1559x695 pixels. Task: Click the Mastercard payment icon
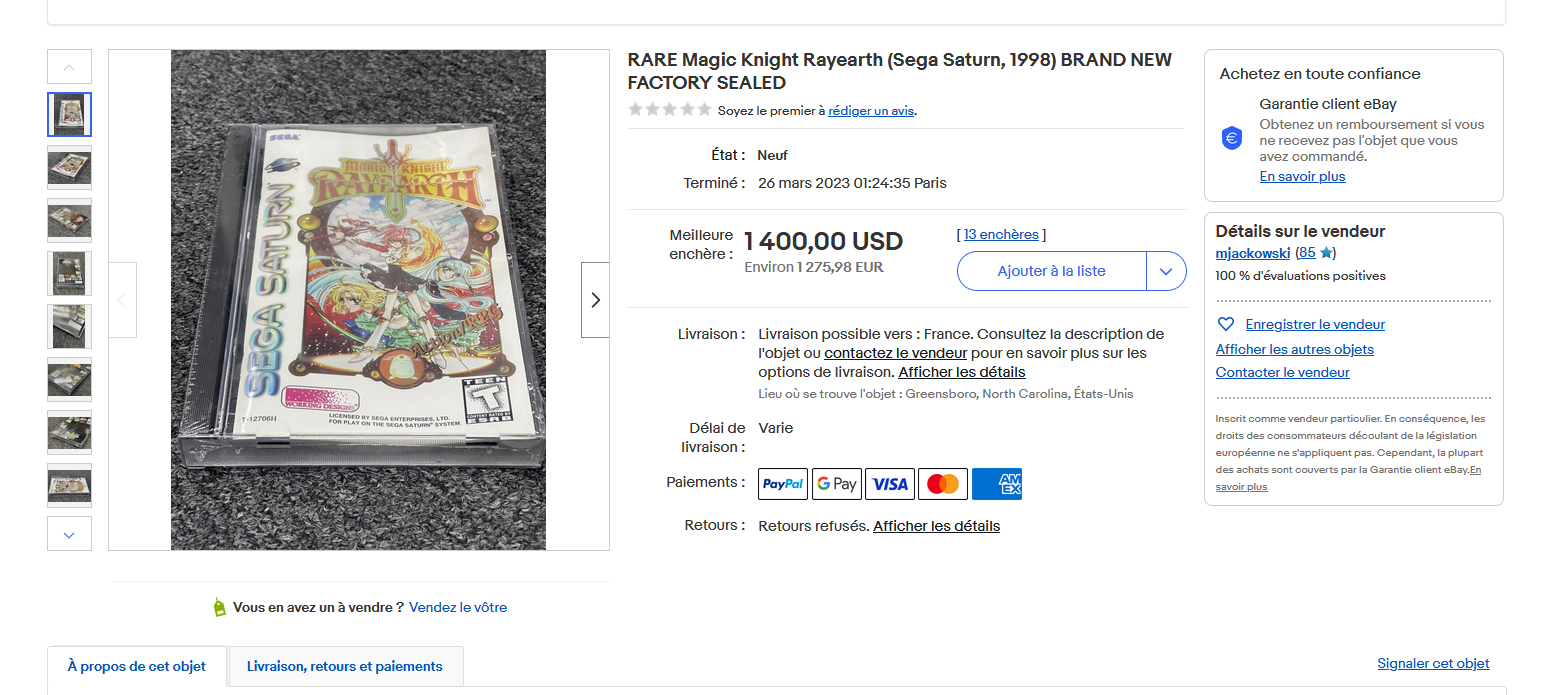pyautogui.click(x=943, y=484)
